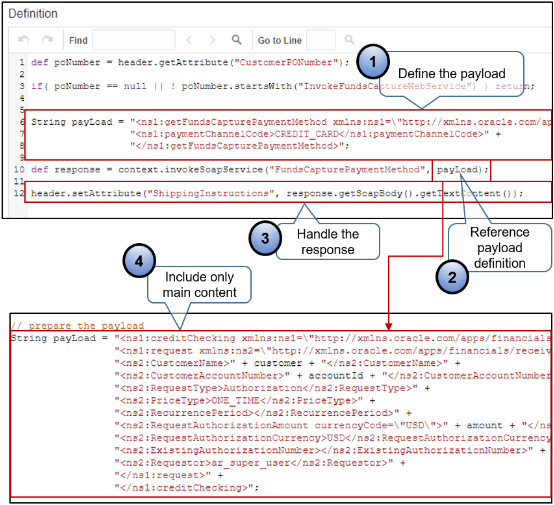554x505 pixels.
Task: Click the RequestAuthorizationAmount currencyCode line
Action: (332, 425)
